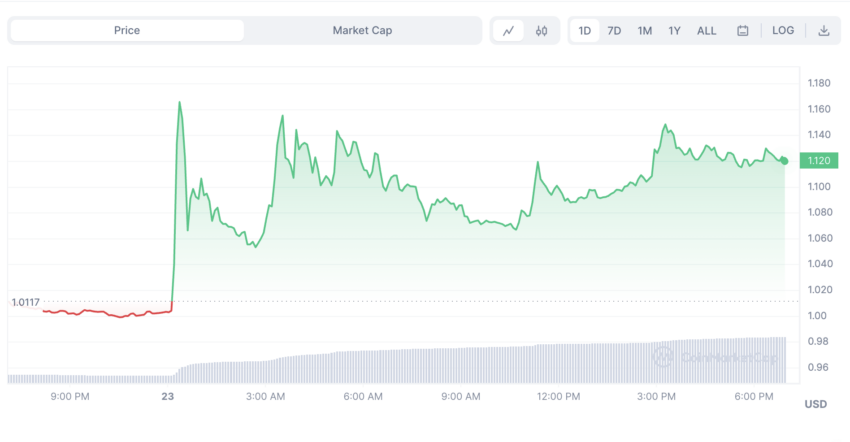
Task: Click the 12:00 PM label on the time axis
Action: click(558, 396)
